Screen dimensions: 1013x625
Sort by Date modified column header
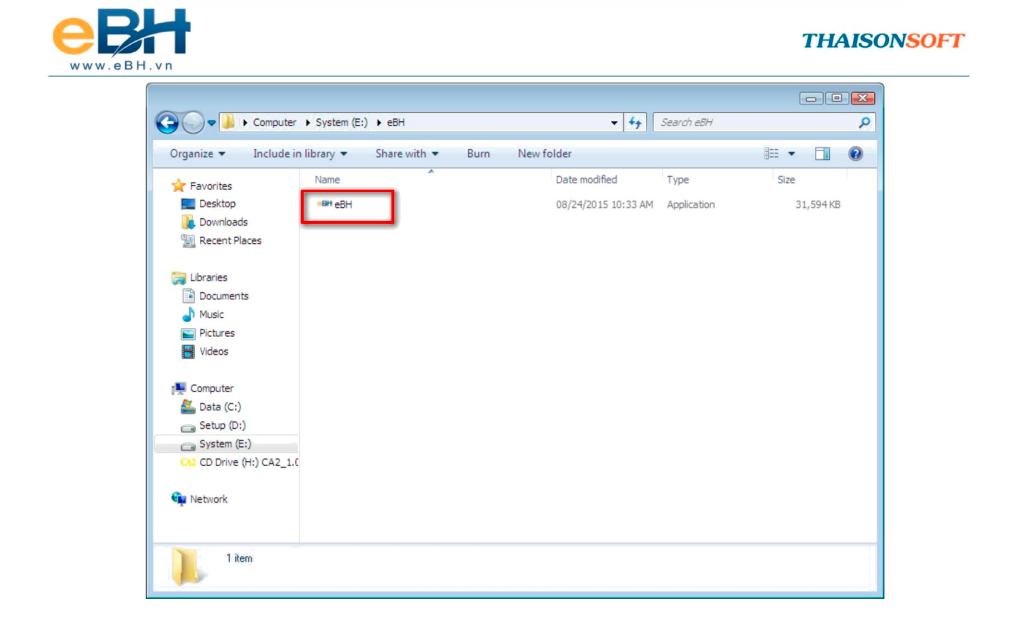click(x=586, y=180)
